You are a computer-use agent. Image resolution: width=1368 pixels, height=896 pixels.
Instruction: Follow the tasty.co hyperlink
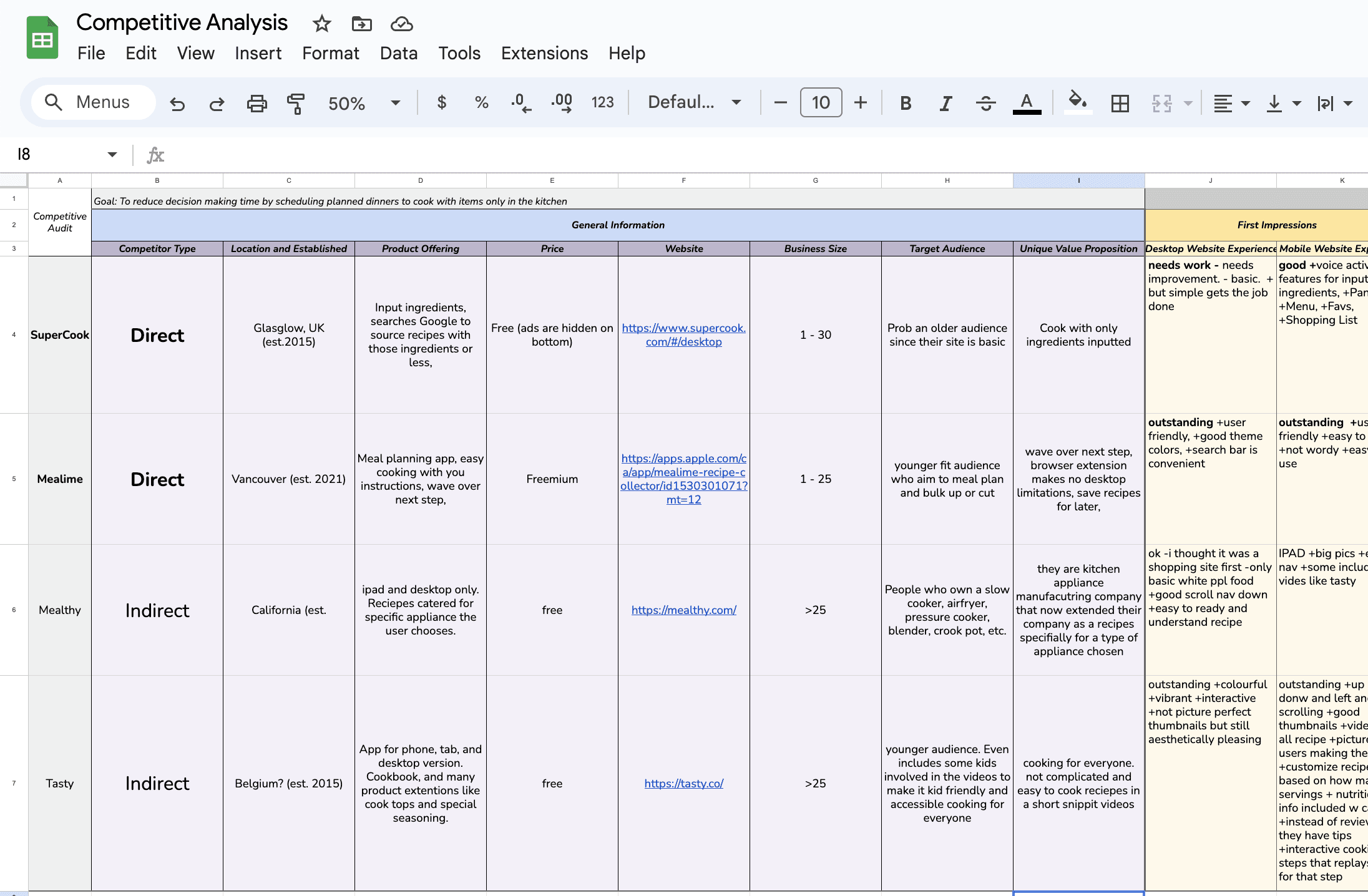[683, 783]
